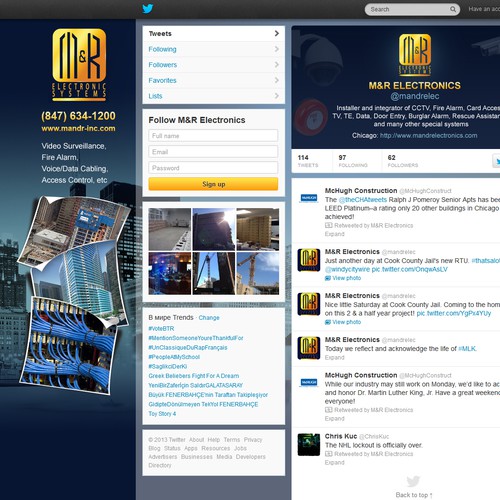Open the blue-lit venue photo thumbnail
This screenshot has height=500, width=500.
coord(170,273)
